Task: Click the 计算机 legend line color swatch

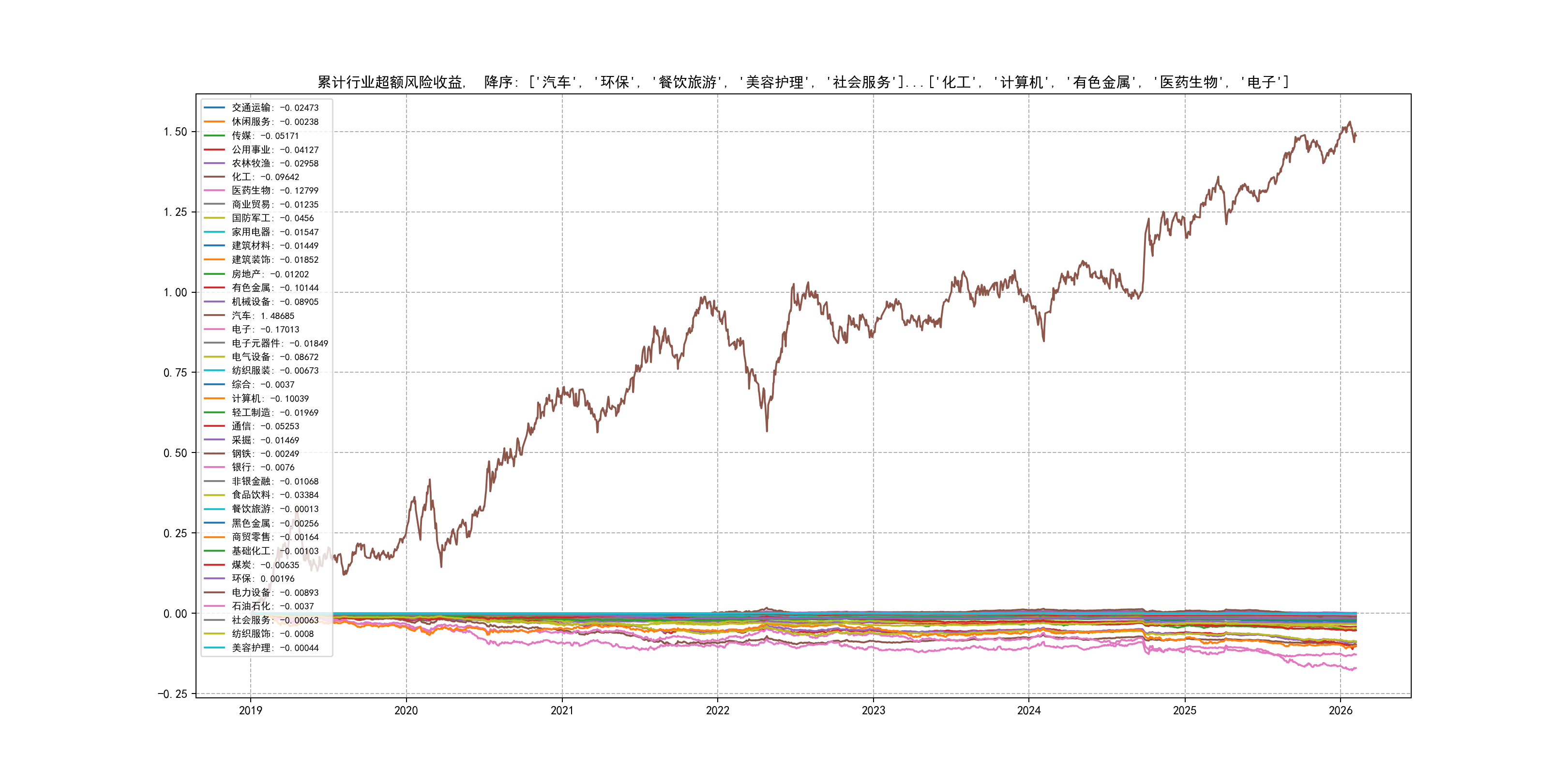Action: [214, 398]
